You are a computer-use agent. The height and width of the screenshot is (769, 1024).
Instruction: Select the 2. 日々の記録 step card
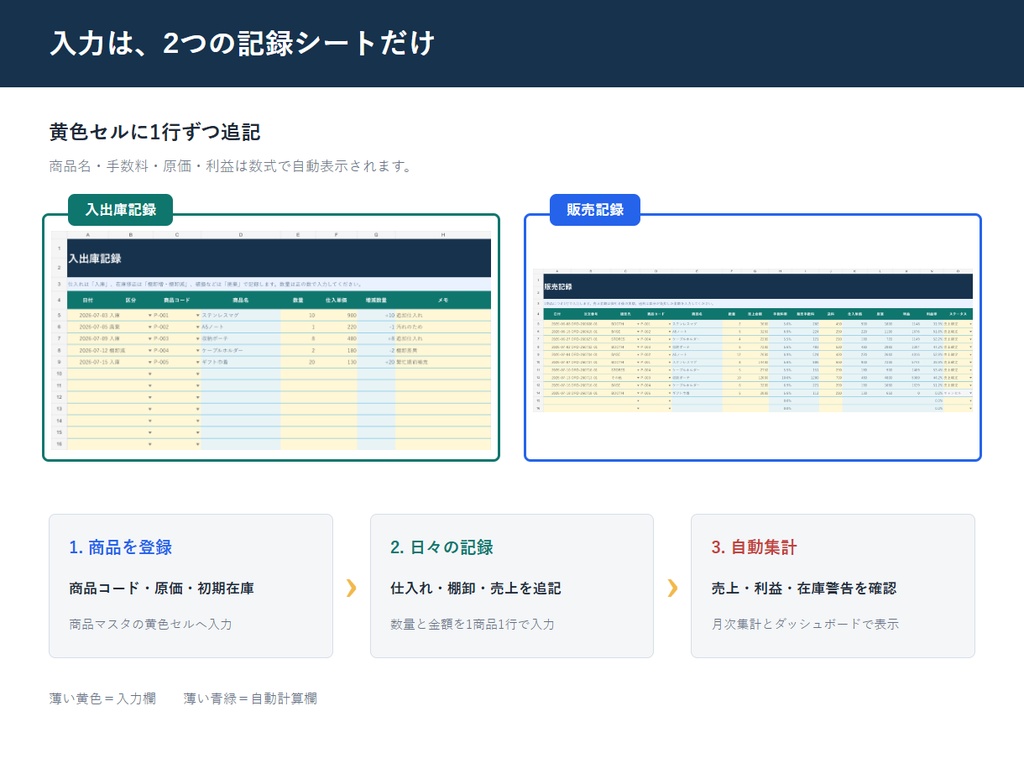point(512,586)
